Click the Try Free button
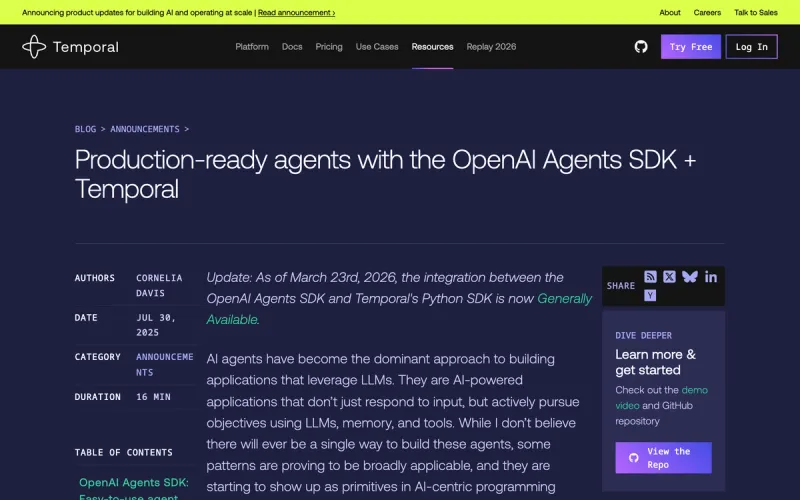Image resolution: width=800 pixels, height=500 pixels. coord(691,46)
